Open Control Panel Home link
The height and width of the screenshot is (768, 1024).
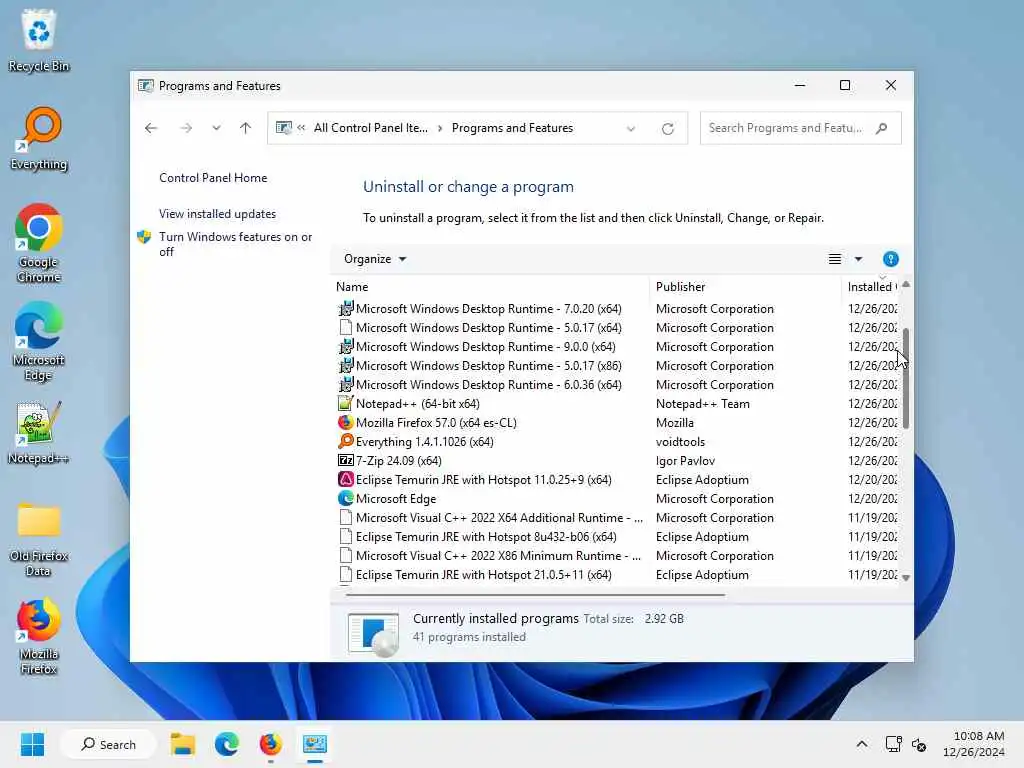point(213,178)
